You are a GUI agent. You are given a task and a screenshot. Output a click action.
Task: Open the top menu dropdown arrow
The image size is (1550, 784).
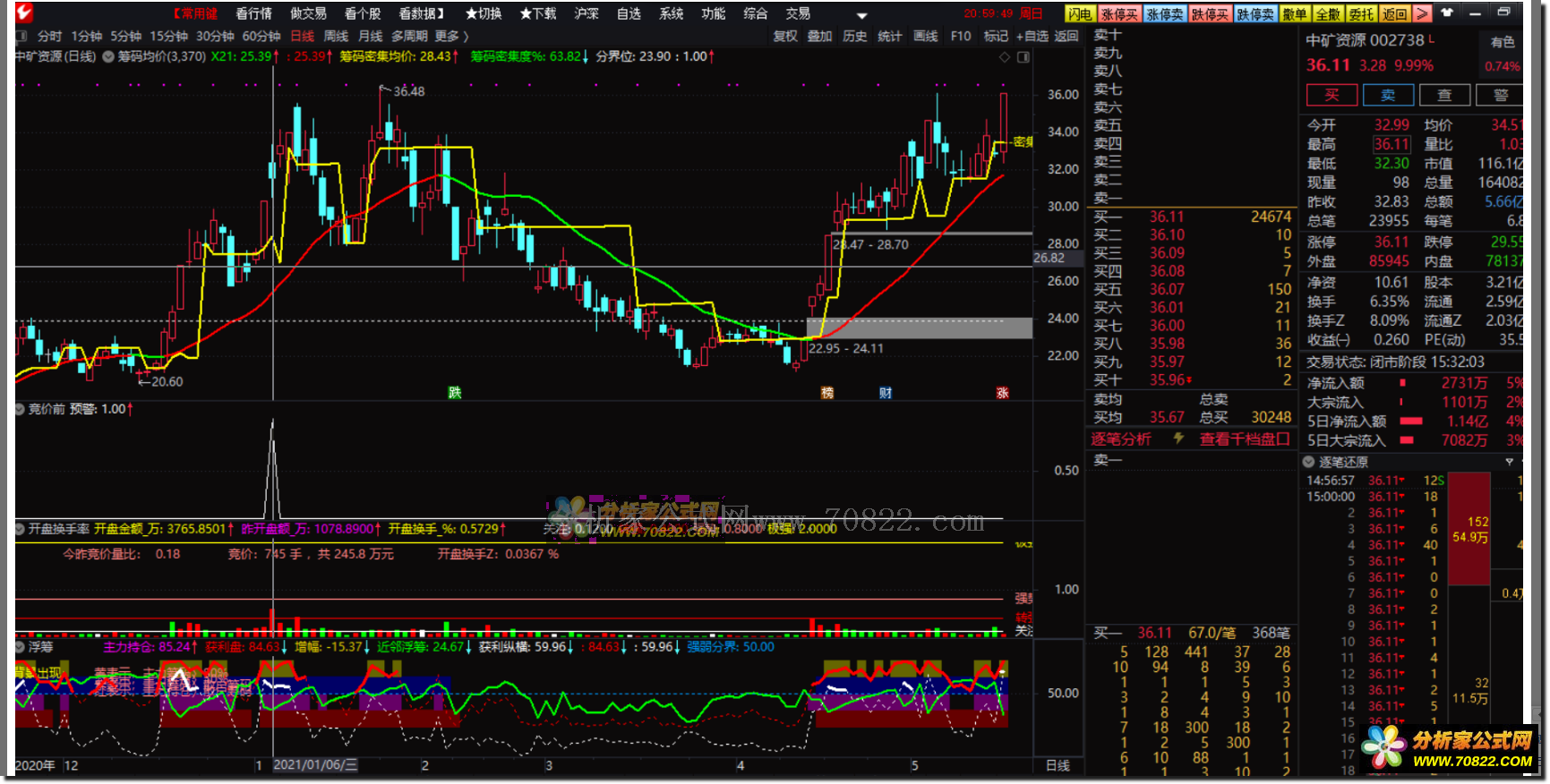point(861,15)
